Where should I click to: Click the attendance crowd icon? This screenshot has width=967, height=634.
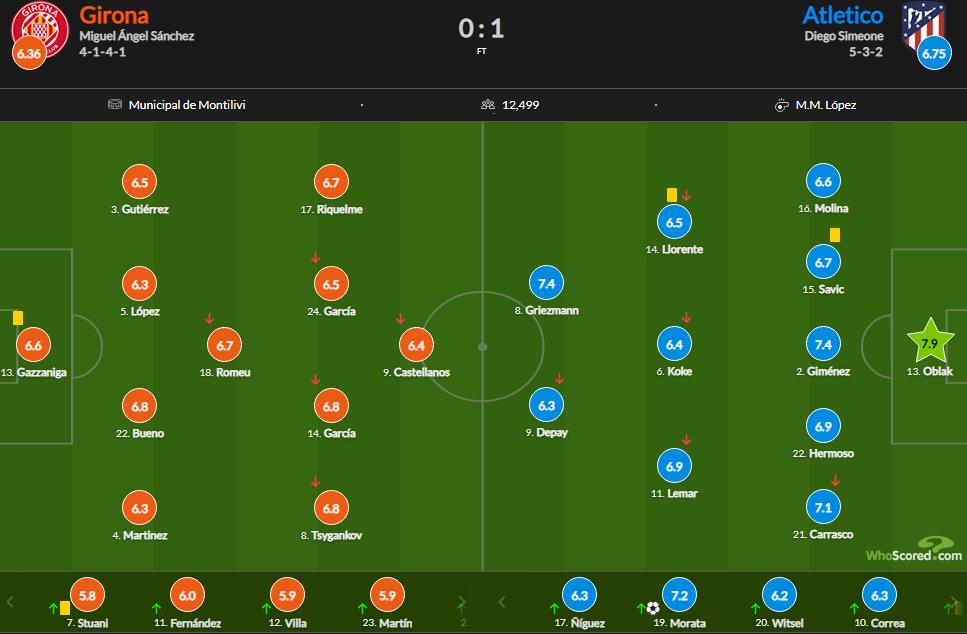coord(488,104)
